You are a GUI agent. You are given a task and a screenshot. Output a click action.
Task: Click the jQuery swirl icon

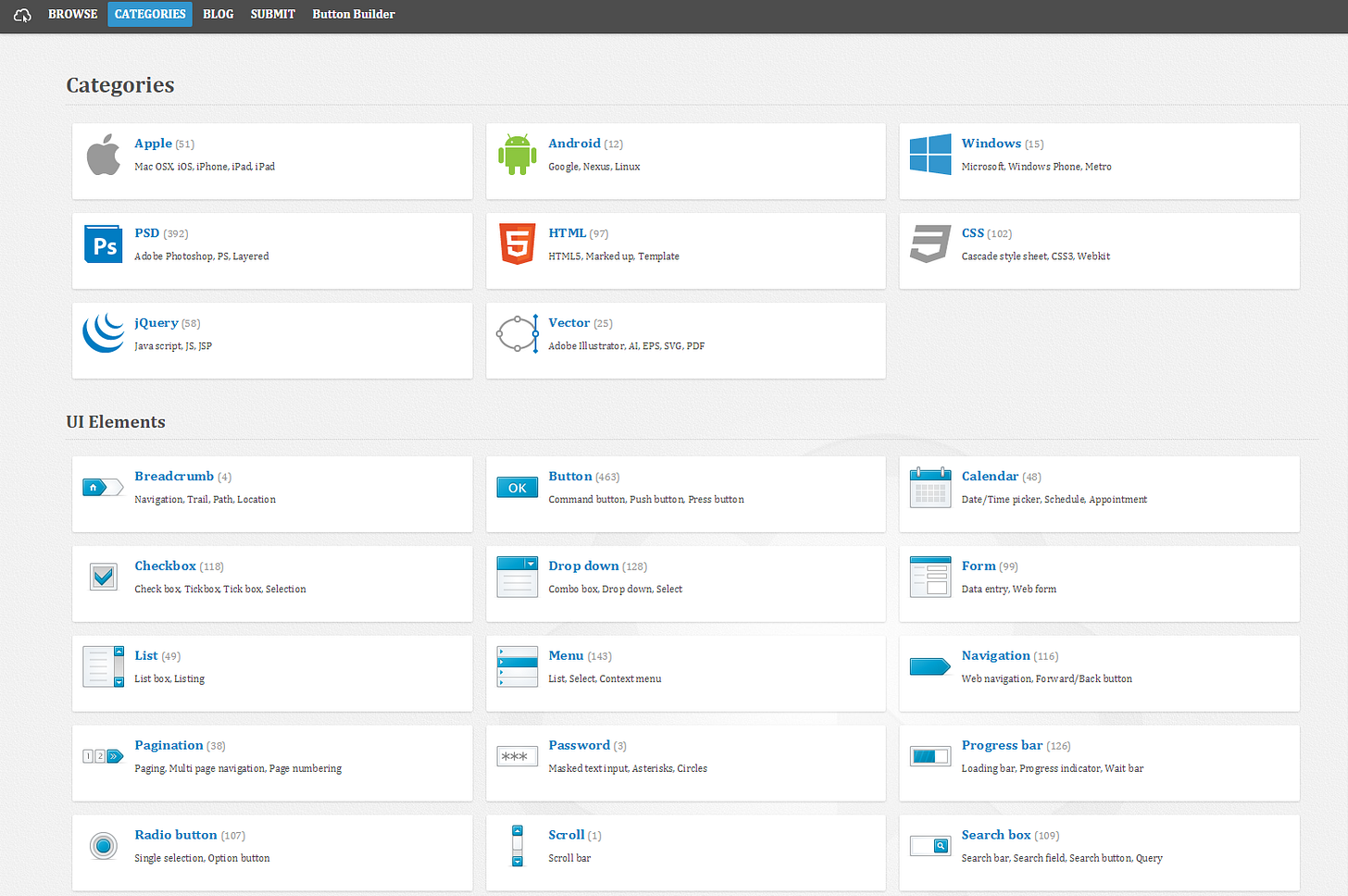(x=103, y=333)
